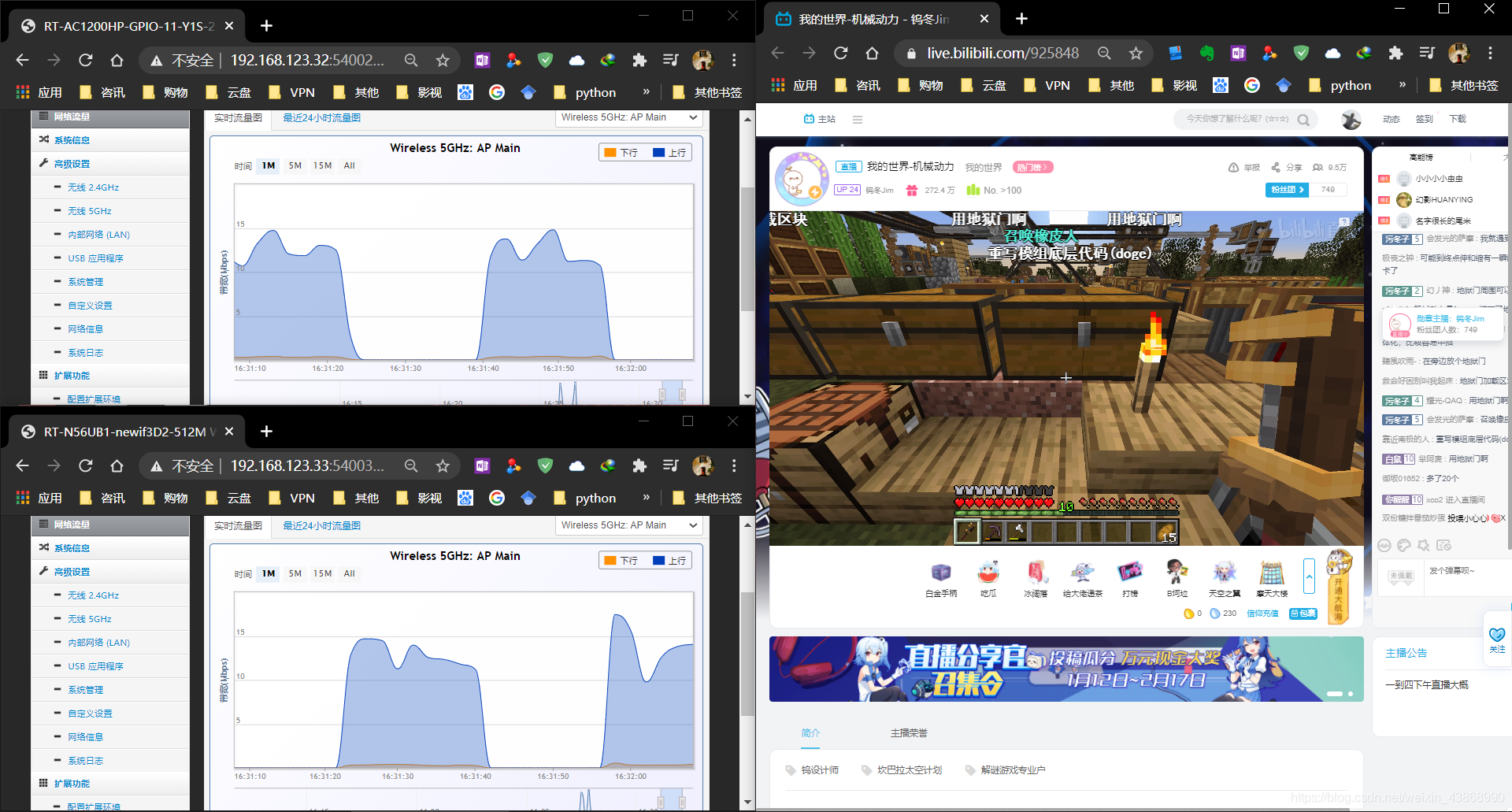Select 5M time range in RT-N56UB1 chart
Image resolution: width=1512 pixels, height=812 pixels.
point(295,573)
